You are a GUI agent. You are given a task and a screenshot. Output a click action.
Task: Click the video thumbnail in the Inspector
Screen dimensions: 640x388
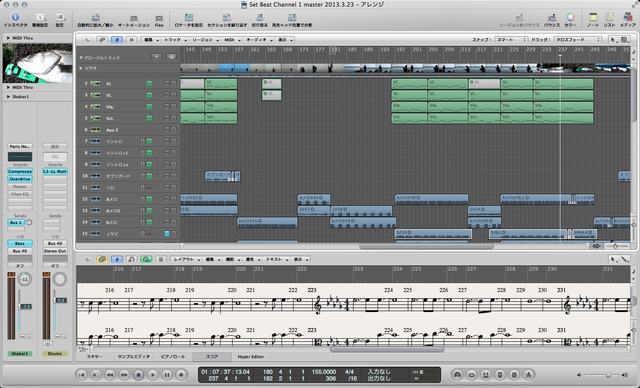coord(38,63)
